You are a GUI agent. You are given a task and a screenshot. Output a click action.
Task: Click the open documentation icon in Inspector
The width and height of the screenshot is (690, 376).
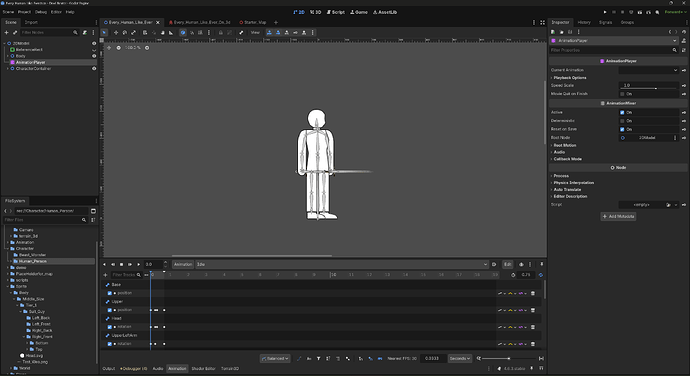click(683, 41)
